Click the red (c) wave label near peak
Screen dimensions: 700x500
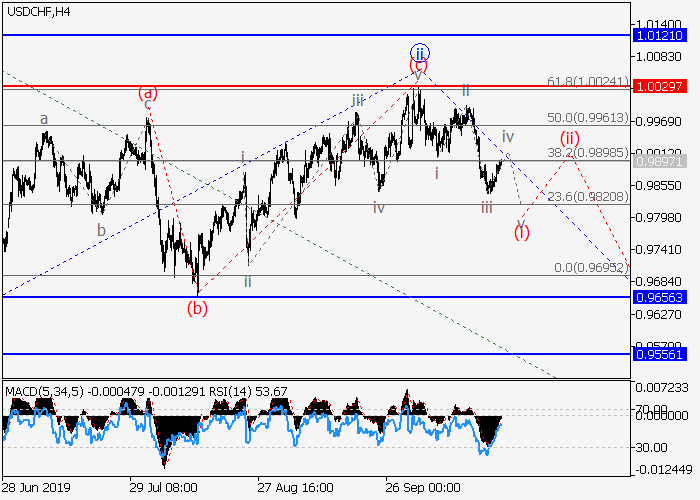(x=418, y=67)
